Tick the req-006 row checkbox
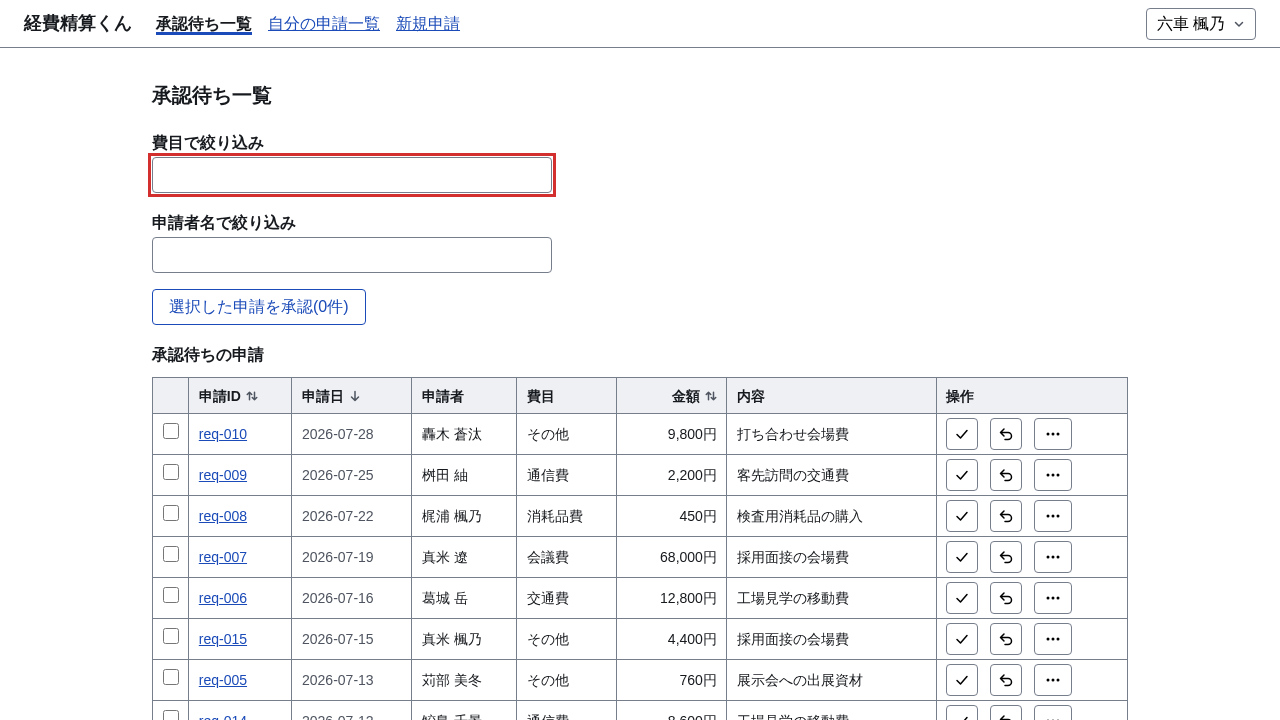Image resolution: width=1280 pixels, height=720 pixels. coord(171,595)
